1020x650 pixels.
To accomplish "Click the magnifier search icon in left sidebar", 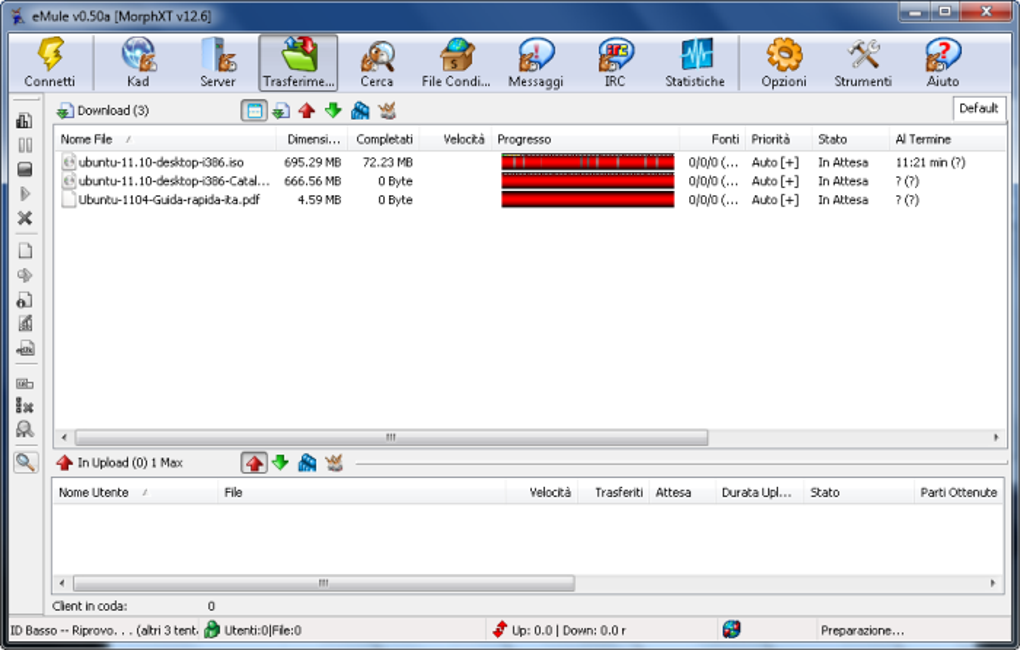I will pyautogui.click(x=25, y=463).
